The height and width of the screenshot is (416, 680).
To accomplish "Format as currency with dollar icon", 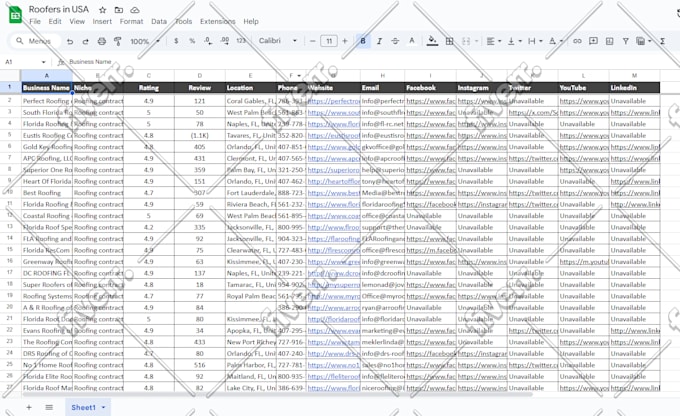I will point(176,41).
